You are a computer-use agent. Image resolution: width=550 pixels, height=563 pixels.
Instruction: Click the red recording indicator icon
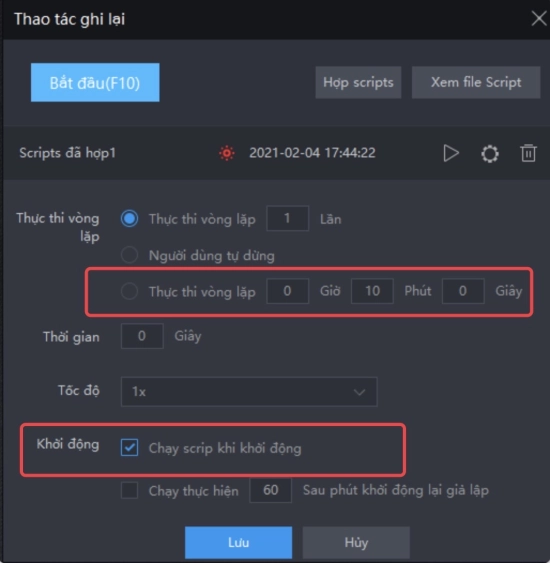point(227,153)
